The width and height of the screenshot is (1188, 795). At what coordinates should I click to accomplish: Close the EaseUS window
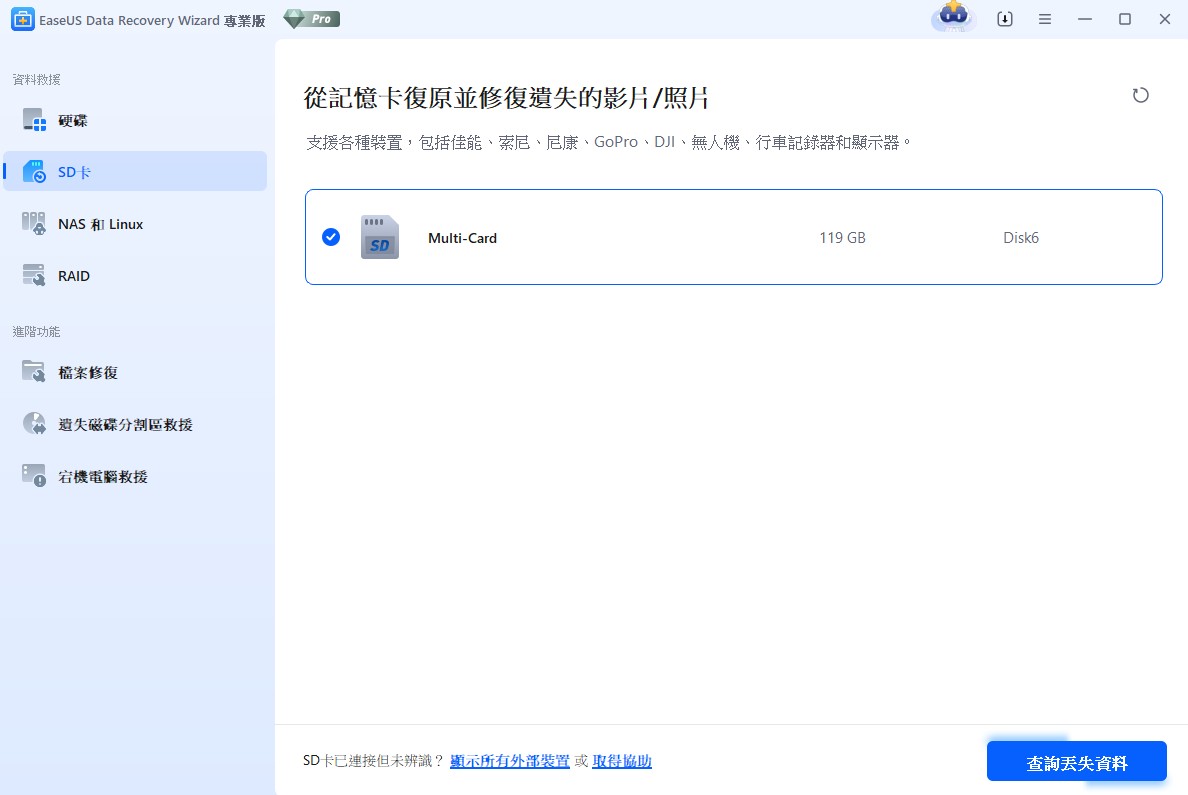point(1165,19)
